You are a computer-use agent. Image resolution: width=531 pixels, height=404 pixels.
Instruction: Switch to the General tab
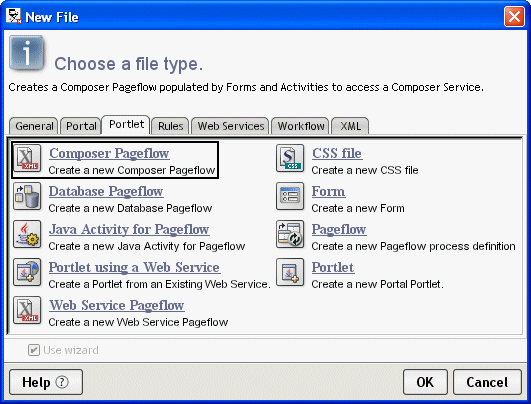(x=34, y=126)
